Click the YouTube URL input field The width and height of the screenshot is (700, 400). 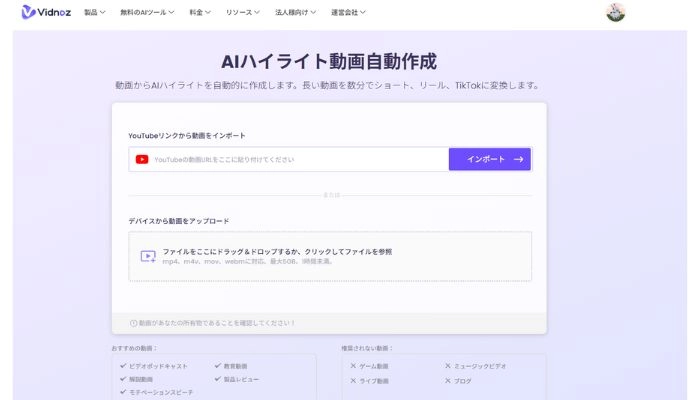(298, 159)
